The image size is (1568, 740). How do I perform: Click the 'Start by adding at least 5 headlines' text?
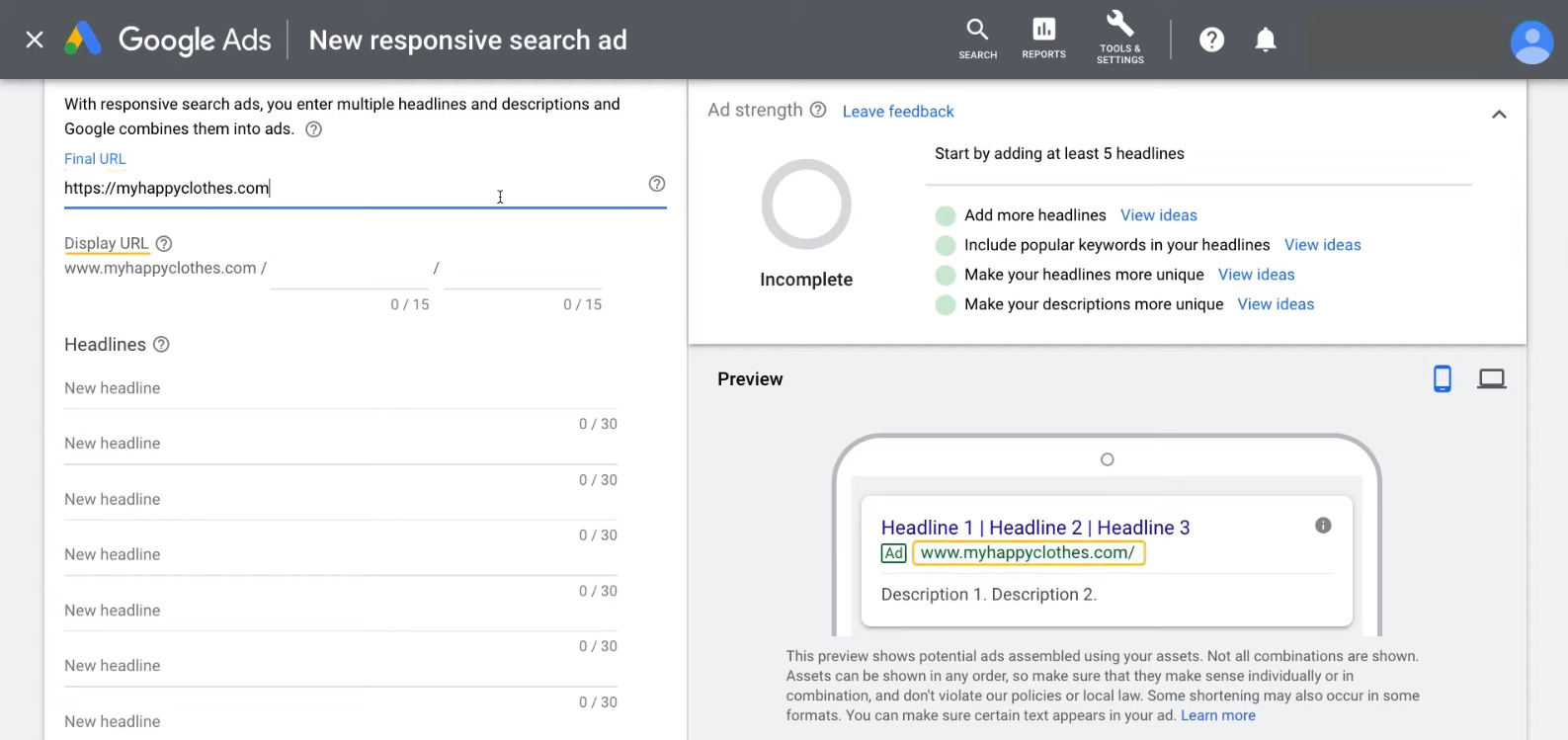pos(1059,154)
